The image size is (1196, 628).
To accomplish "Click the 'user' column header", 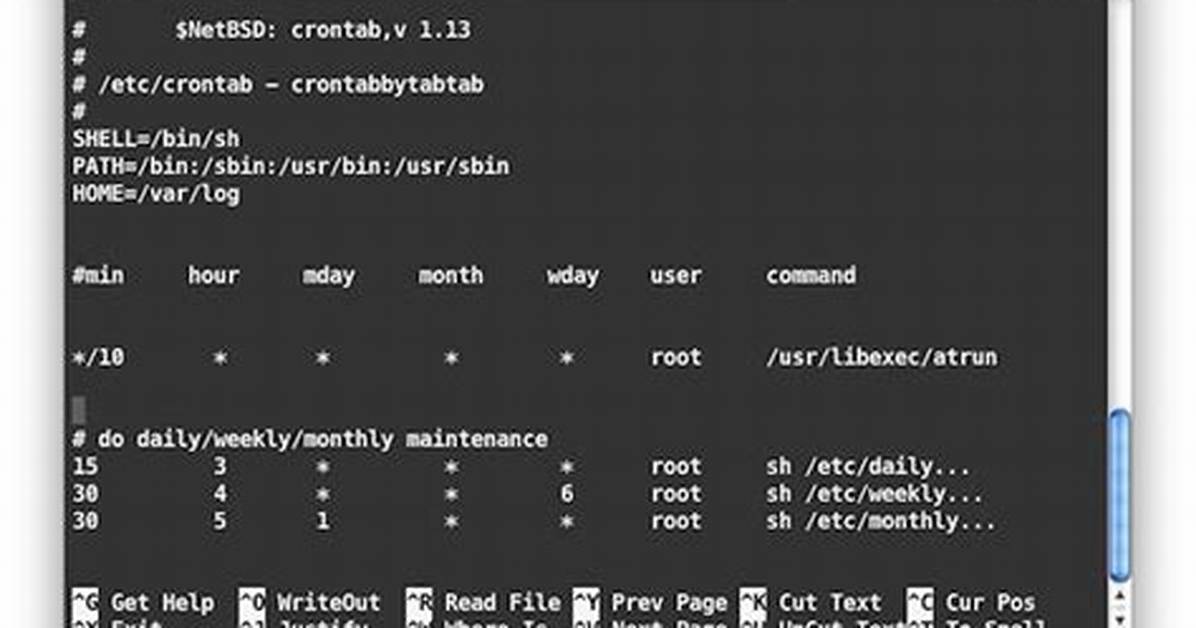I will (x=676, y=275).
